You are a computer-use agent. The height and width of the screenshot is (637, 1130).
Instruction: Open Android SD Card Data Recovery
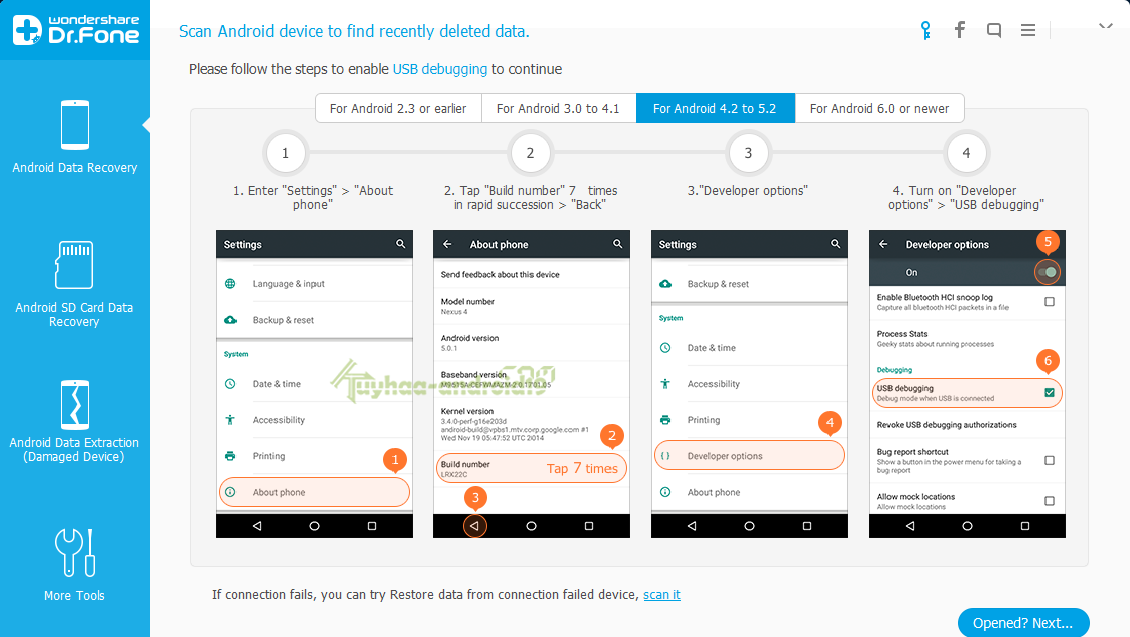(x=74, y=284)
